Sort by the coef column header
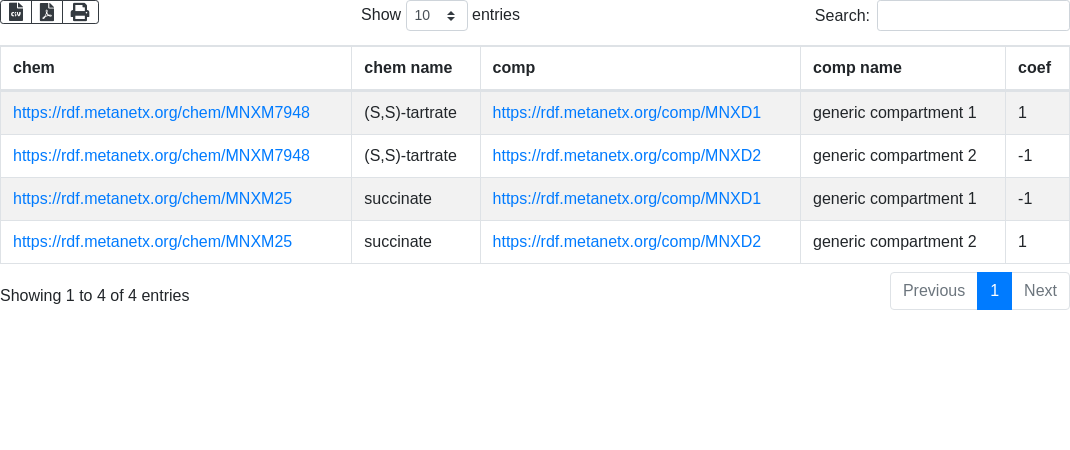 [x=1034, y=68]
